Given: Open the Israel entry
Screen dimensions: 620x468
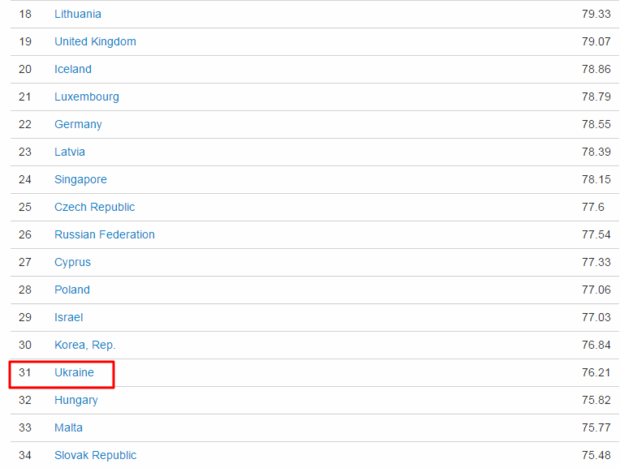Looking at the screenshot, I should (x=69, y=317).
